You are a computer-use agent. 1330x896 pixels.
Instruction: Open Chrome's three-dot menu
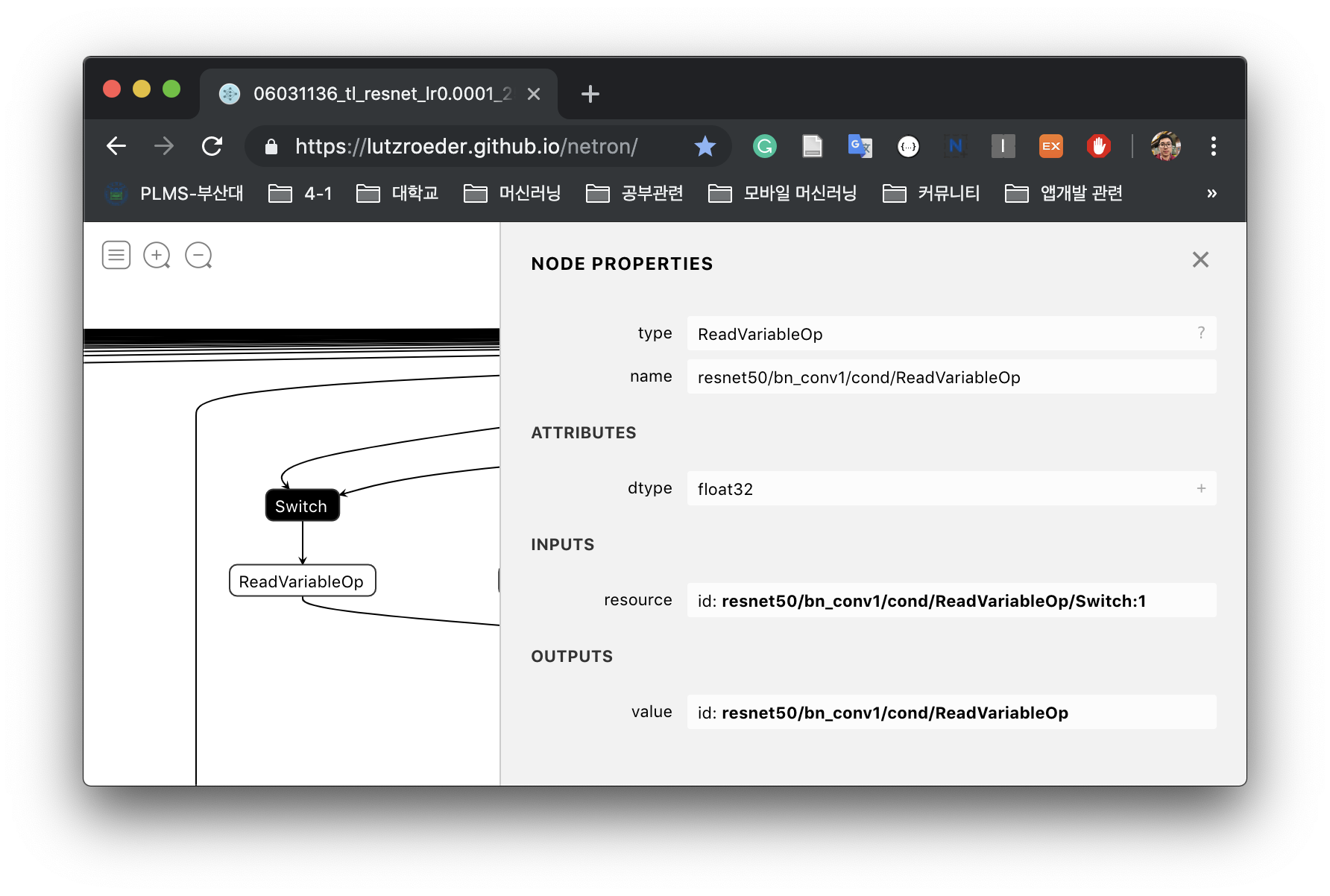pos(1214,146)
